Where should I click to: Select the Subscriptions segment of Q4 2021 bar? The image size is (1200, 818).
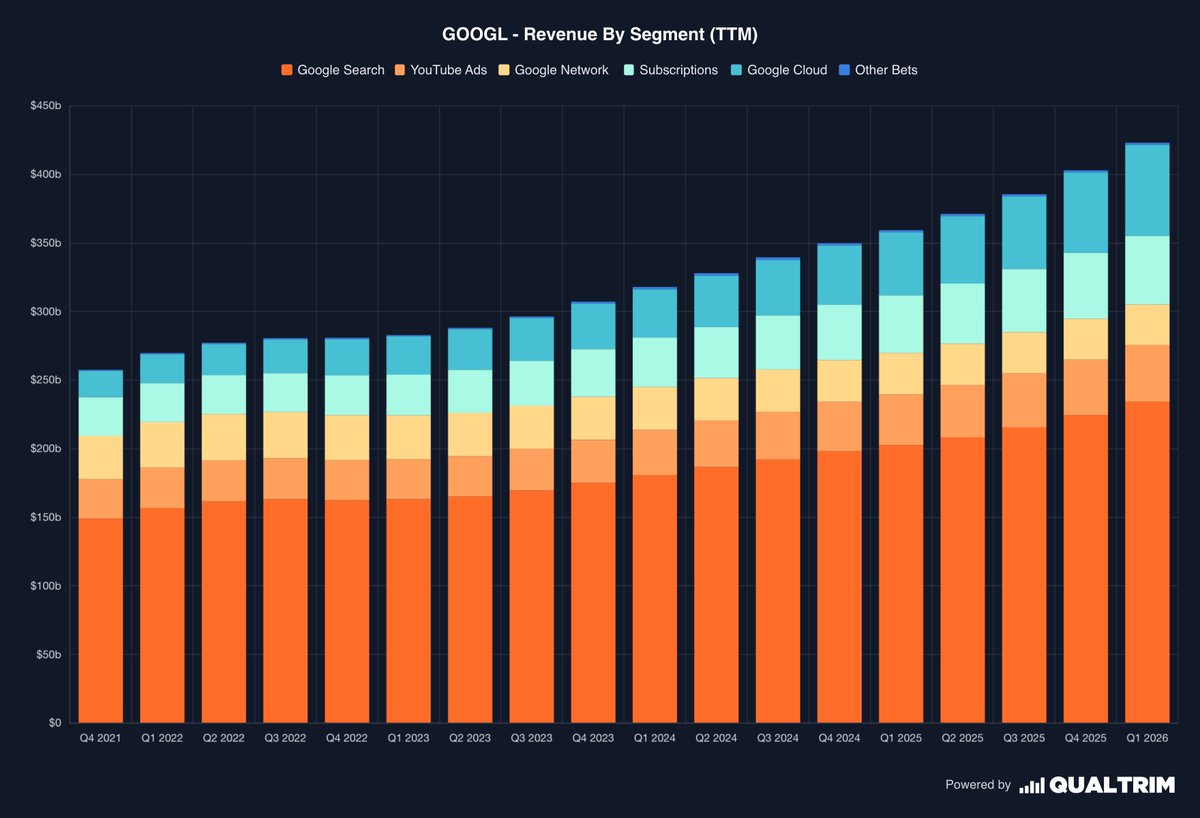click(101, 417)
